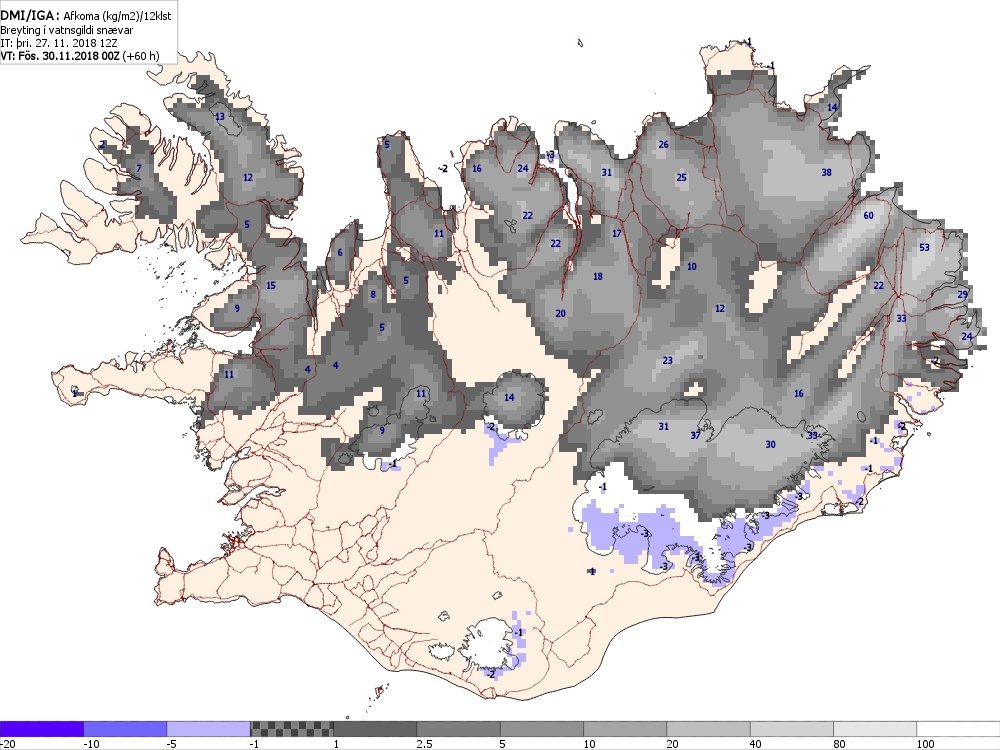Click the map value 26 in the north

663,145
